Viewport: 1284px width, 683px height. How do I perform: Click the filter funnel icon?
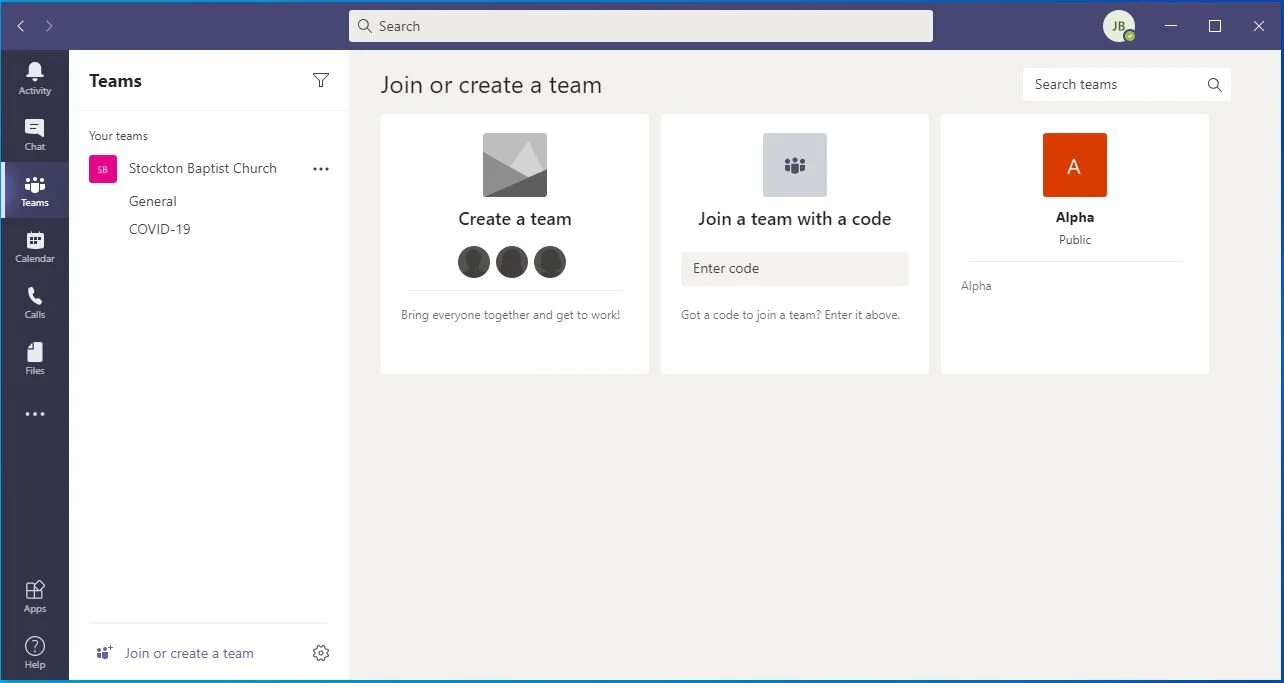(320, 80)
